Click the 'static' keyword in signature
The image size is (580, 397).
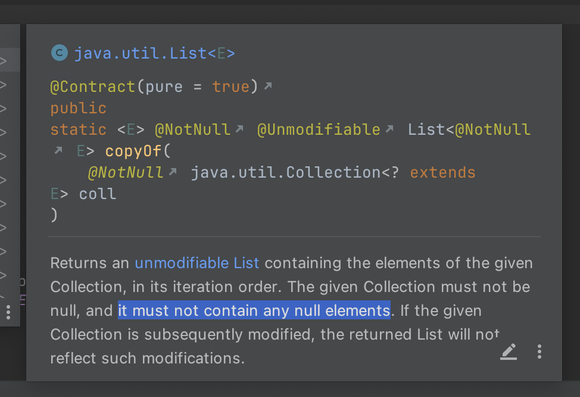pyautogui.click(x=78, y=130)
